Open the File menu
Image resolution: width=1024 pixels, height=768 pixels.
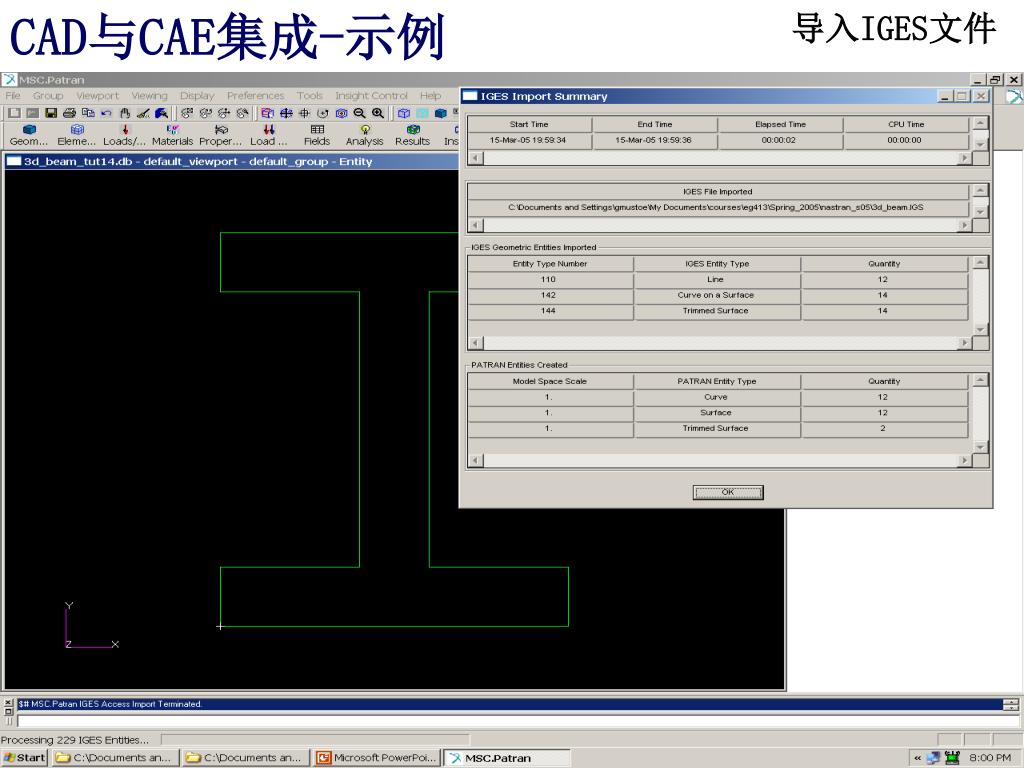point(13,95)
